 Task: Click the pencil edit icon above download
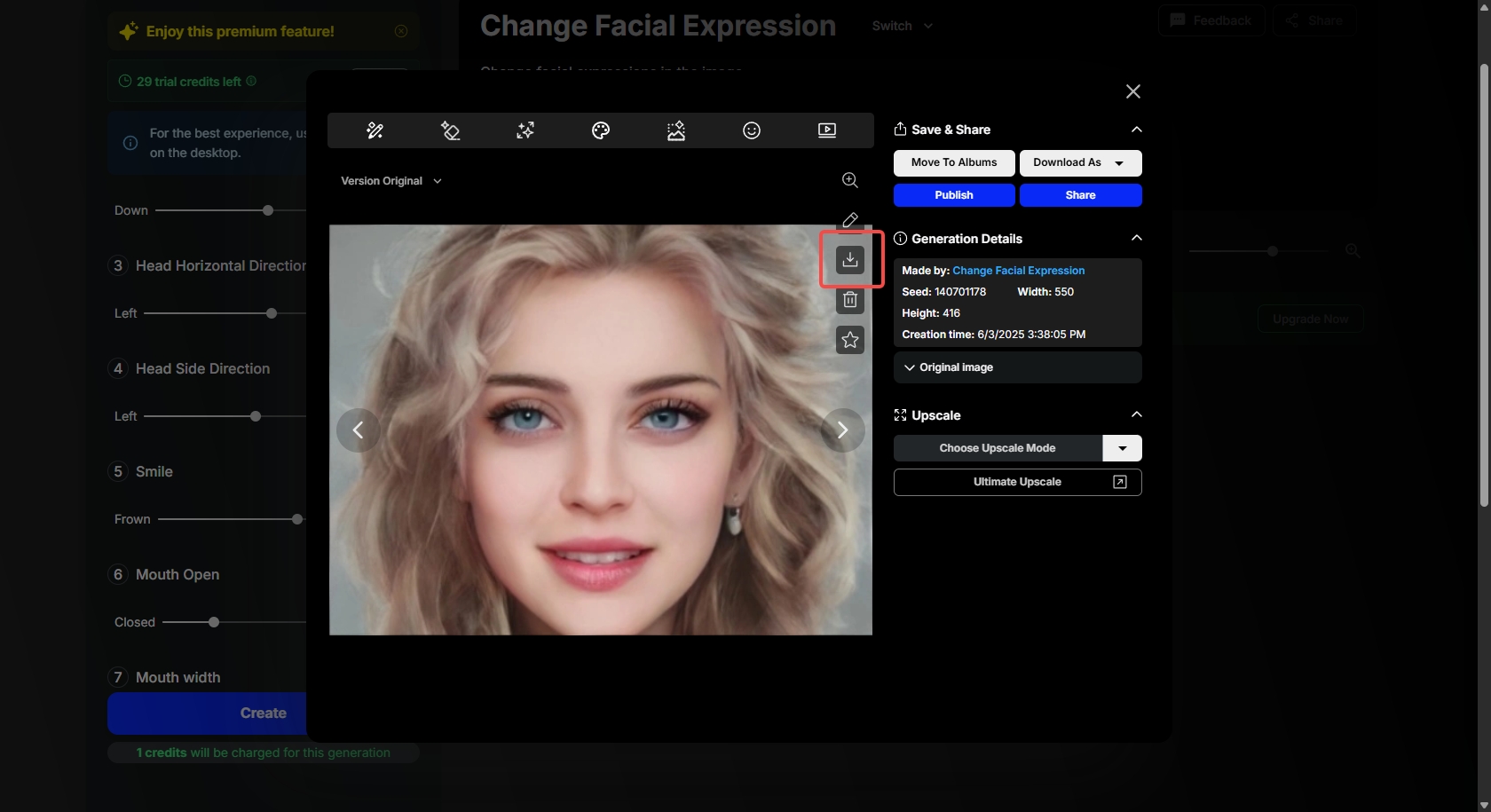coord(850,219)
